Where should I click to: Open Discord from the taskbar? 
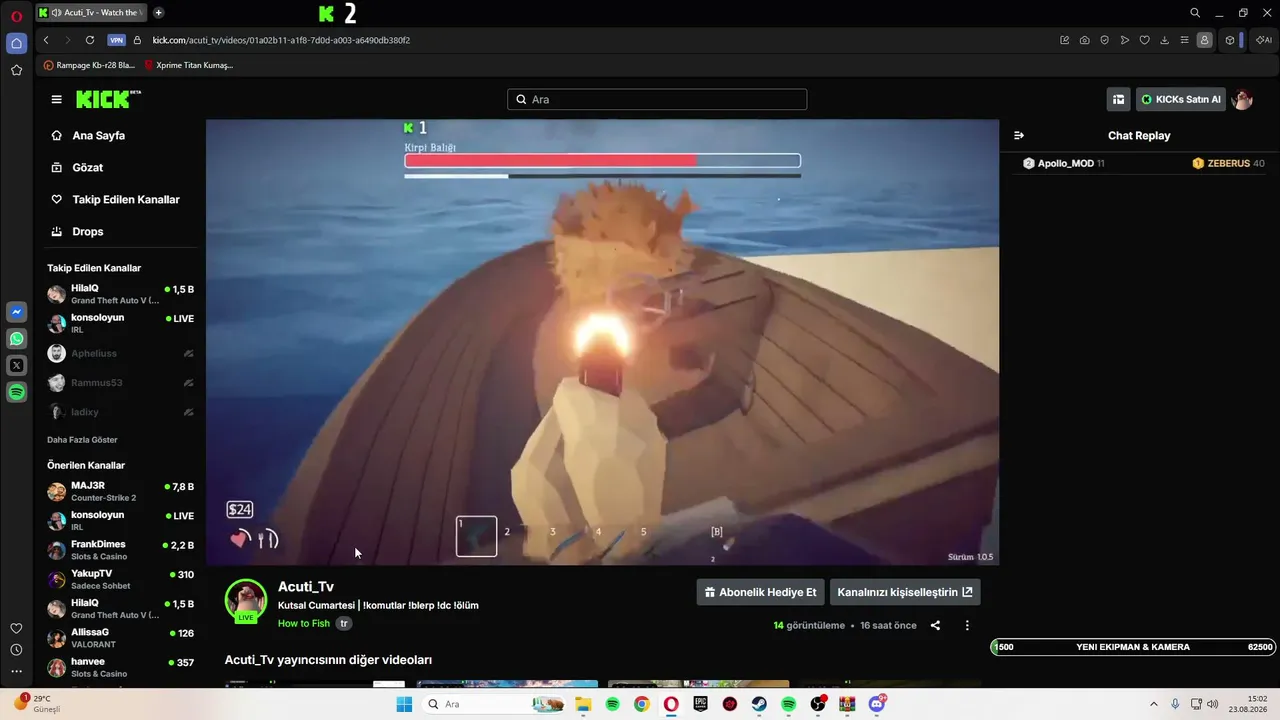877,704
